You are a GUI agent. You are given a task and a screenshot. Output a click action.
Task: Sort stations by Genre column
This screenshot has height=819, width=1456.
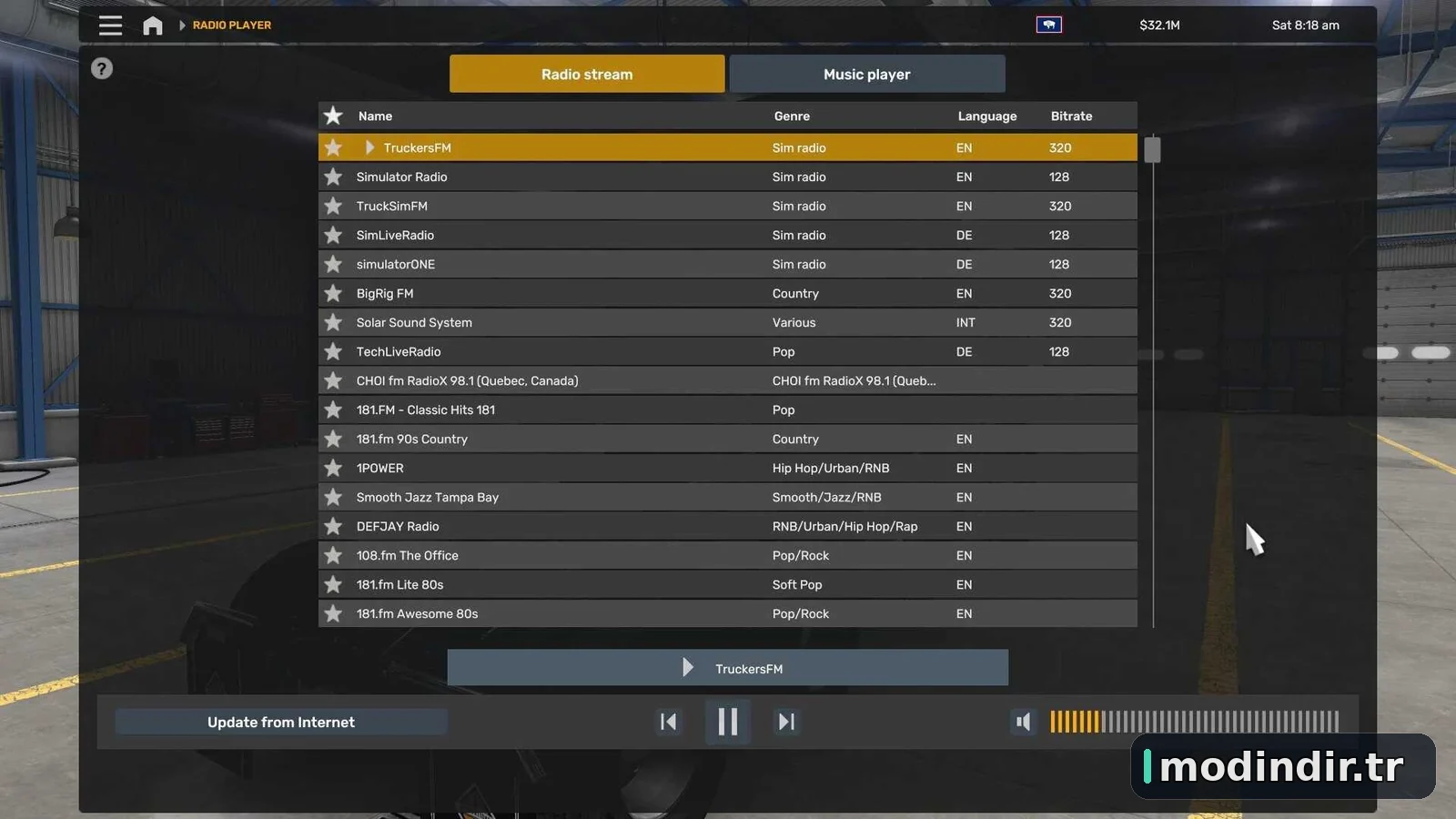792,116
